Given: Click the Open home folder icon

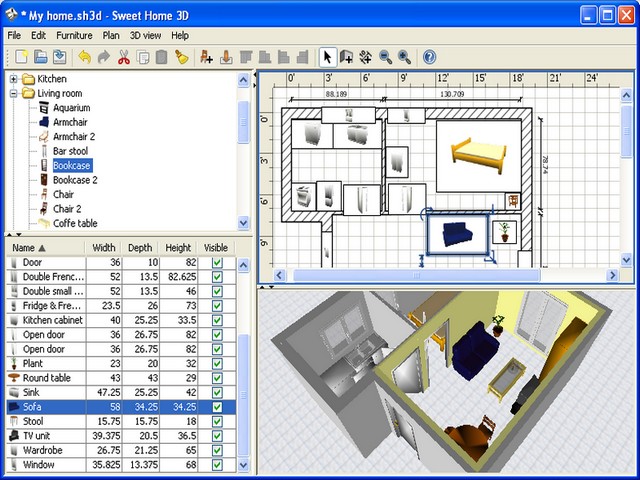Looking at the screenshot, I should tap(40, 57).
